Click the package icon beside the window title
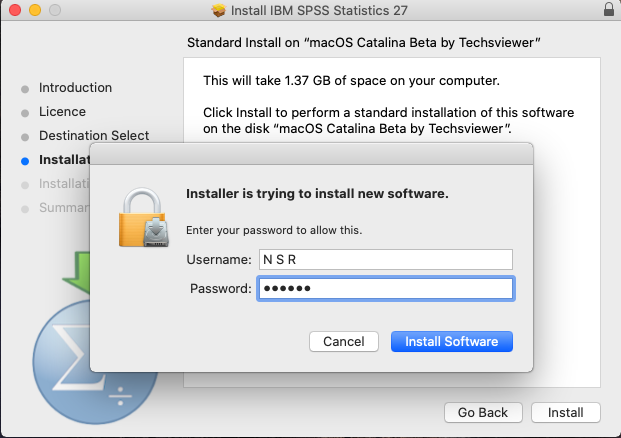 (x=219, y=10)
